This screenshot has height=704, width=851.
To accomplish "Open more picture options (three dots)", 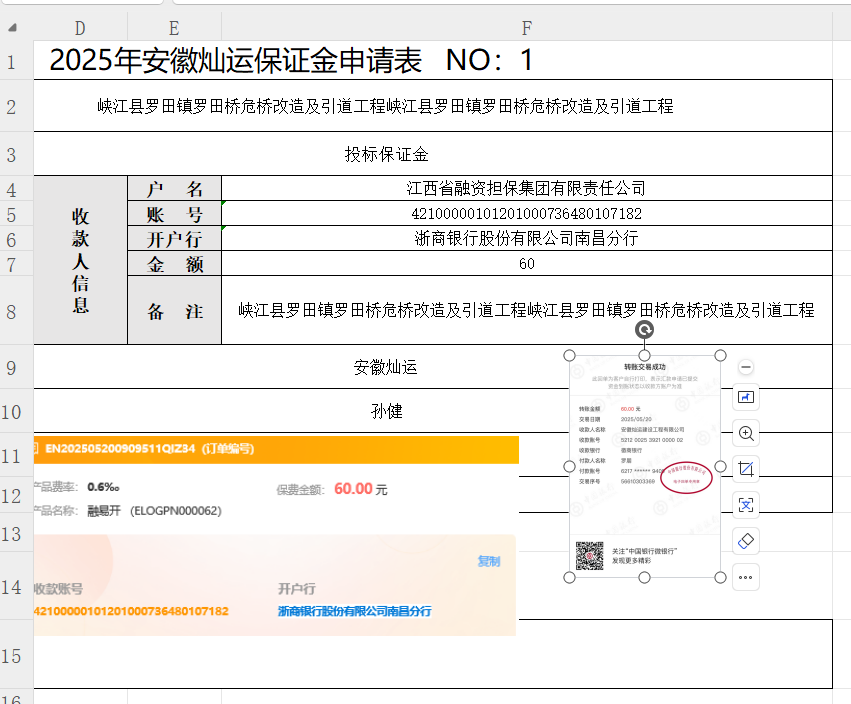I will click(745, 577).
